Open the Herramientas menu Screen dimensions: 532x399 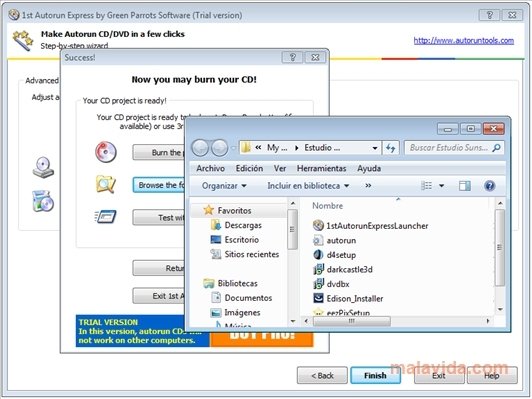321,169
